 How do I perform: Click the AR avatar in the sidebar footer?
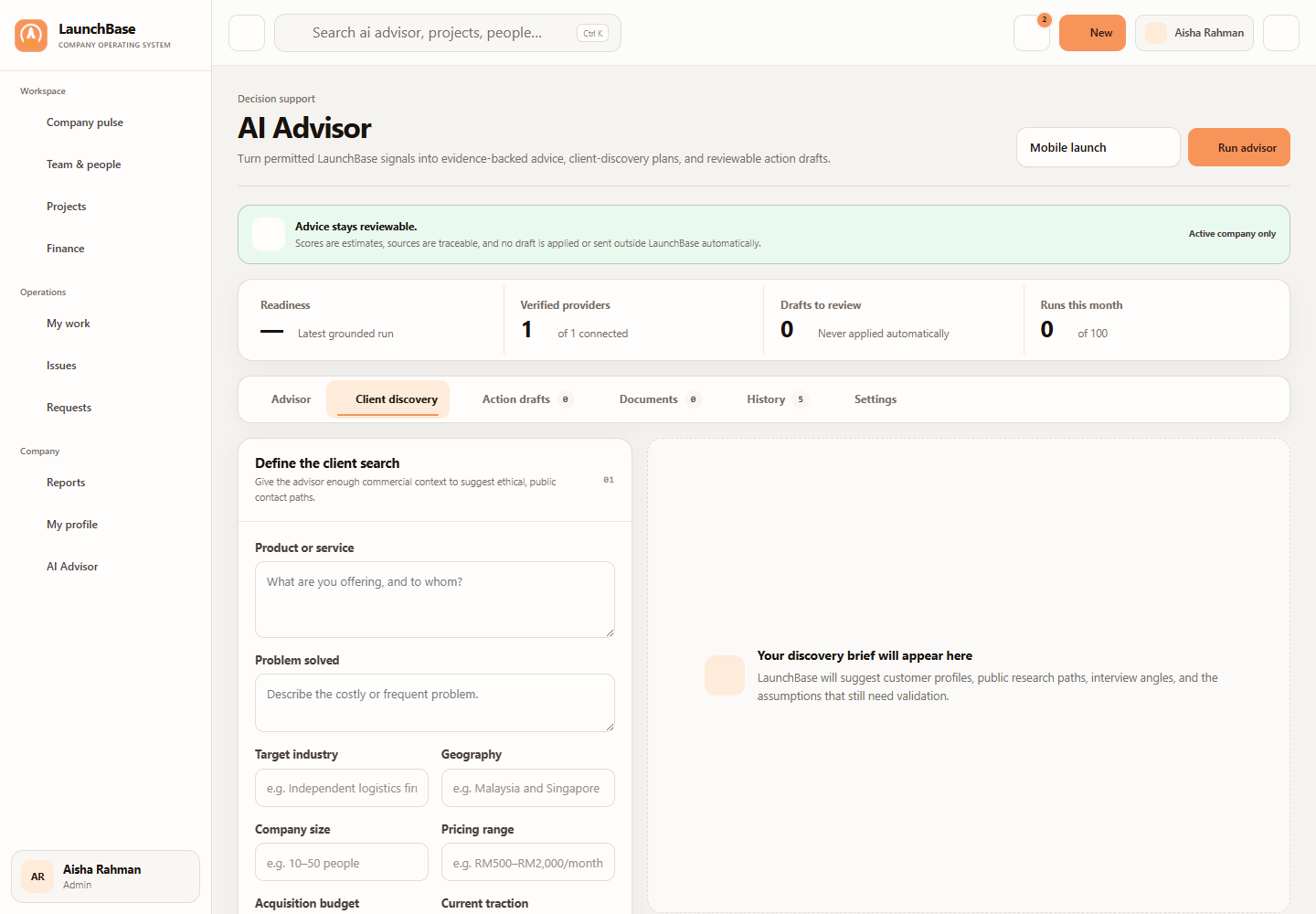click(37, 877)
